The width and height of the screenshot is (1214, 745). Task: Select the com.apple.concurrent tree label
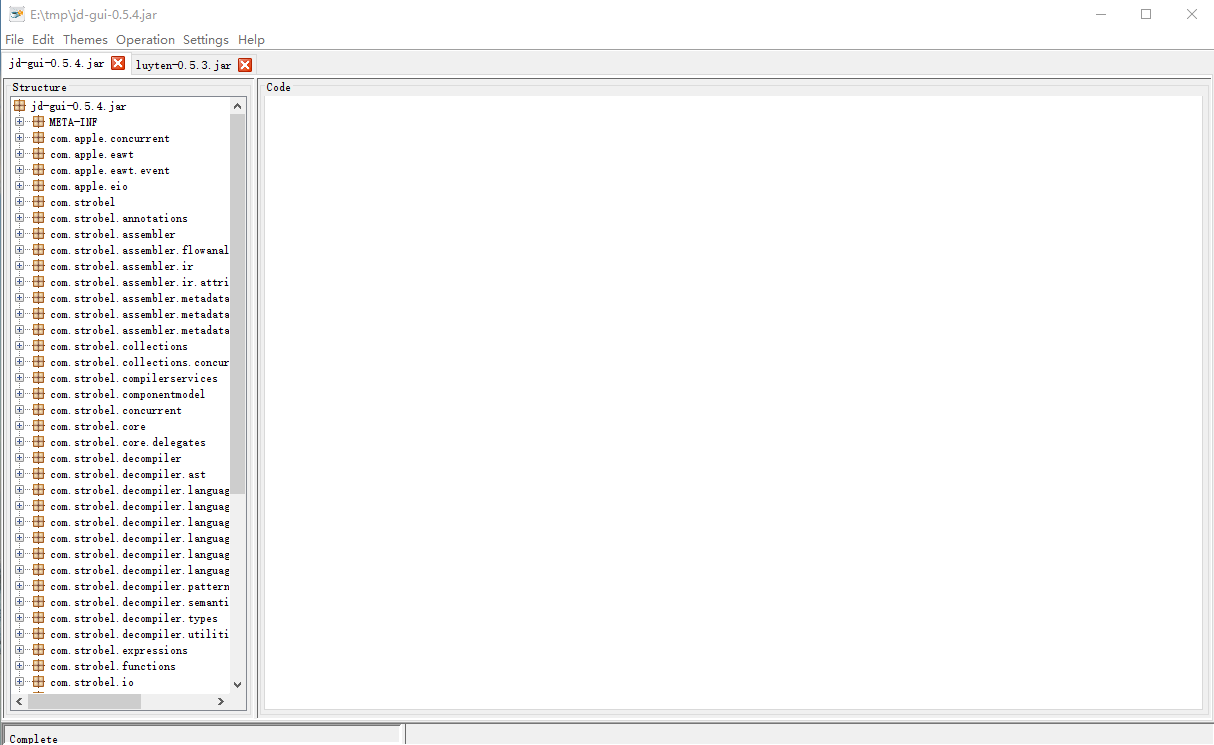point(110,138)
